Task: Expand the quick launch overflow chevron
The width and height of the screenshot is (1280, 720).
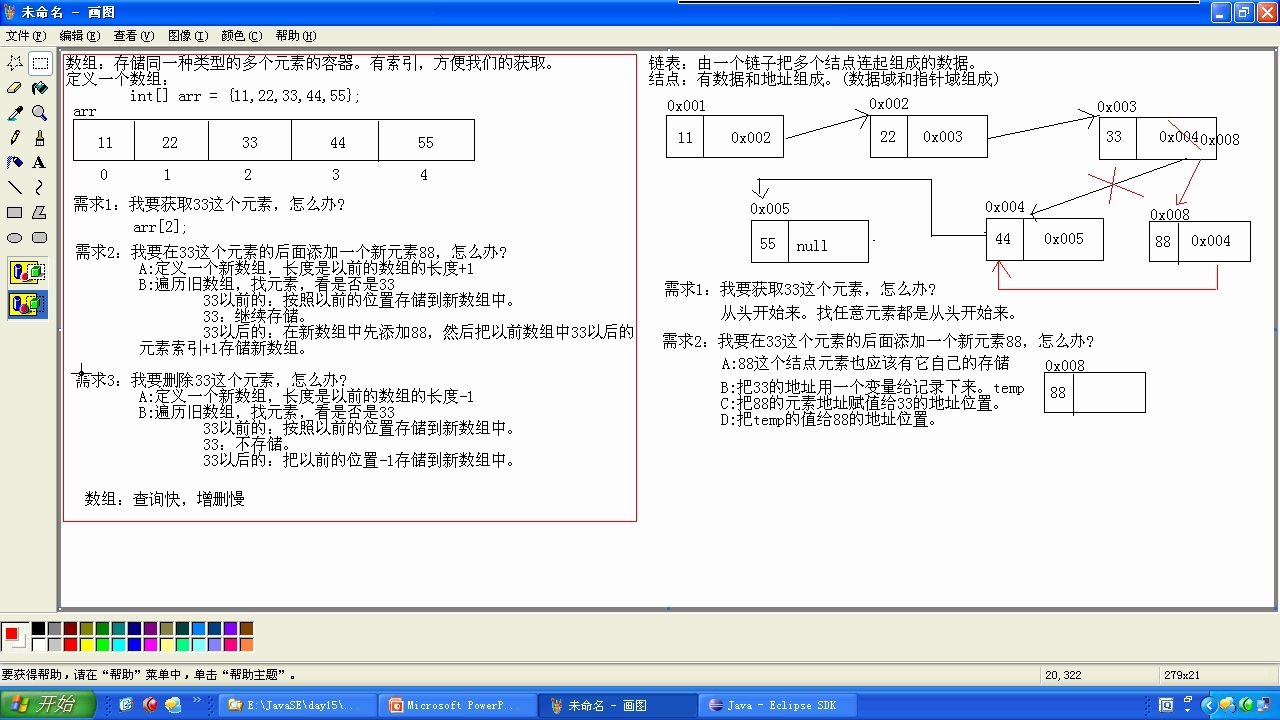Action: [198, 701]
